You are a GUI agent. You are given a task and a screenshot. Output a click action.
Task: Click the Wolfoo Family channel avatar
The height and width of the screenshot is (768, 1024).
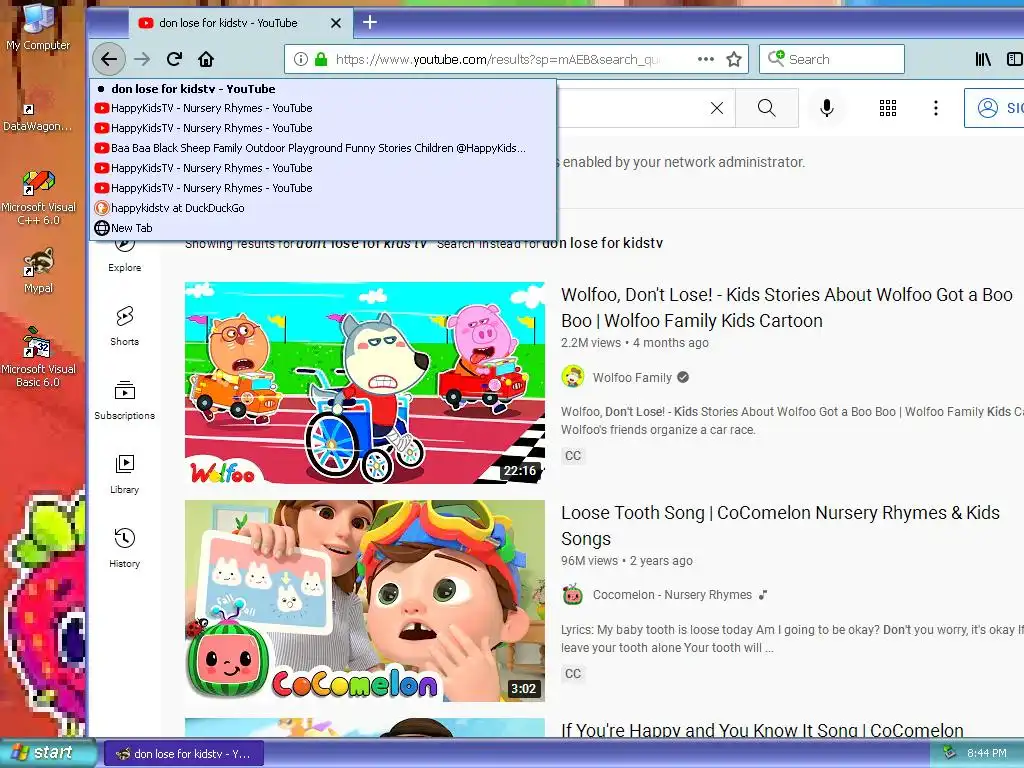click(573, 377)
